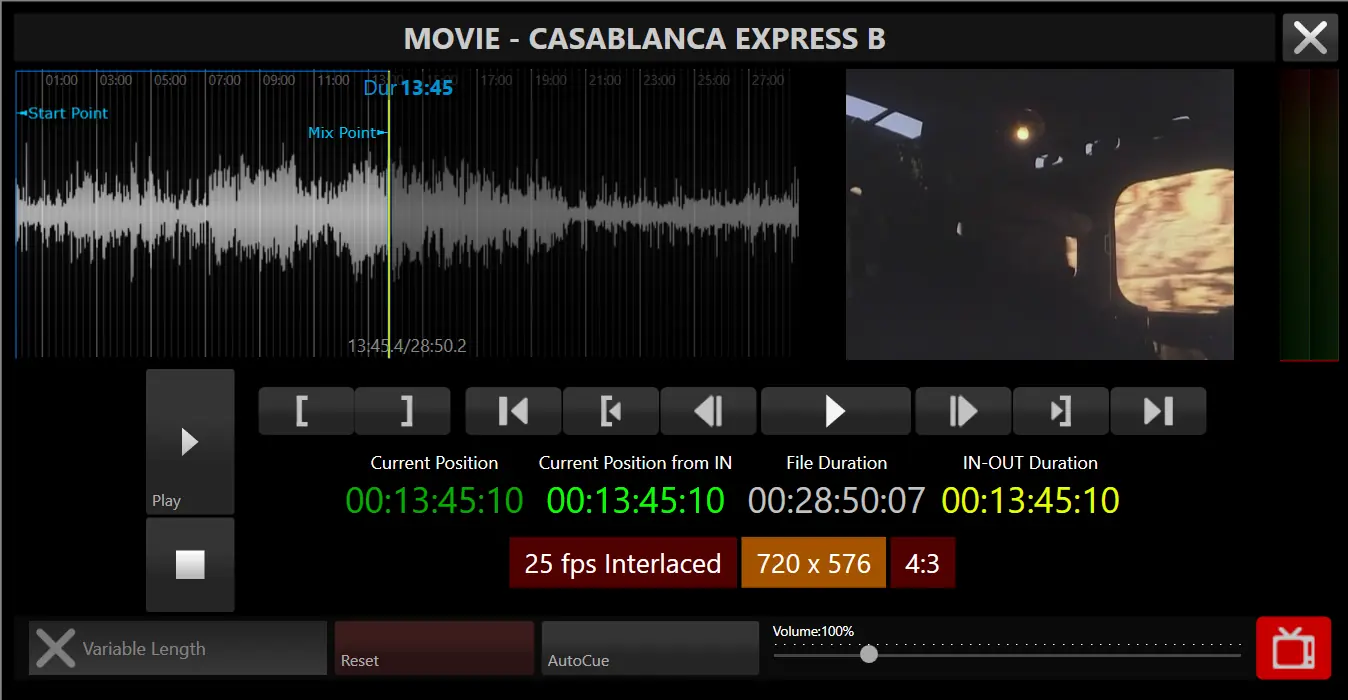Viewport: 1348px width, 700px height.
Task: Click the Start Point marker on the waveform
Action: coord(62,113)
